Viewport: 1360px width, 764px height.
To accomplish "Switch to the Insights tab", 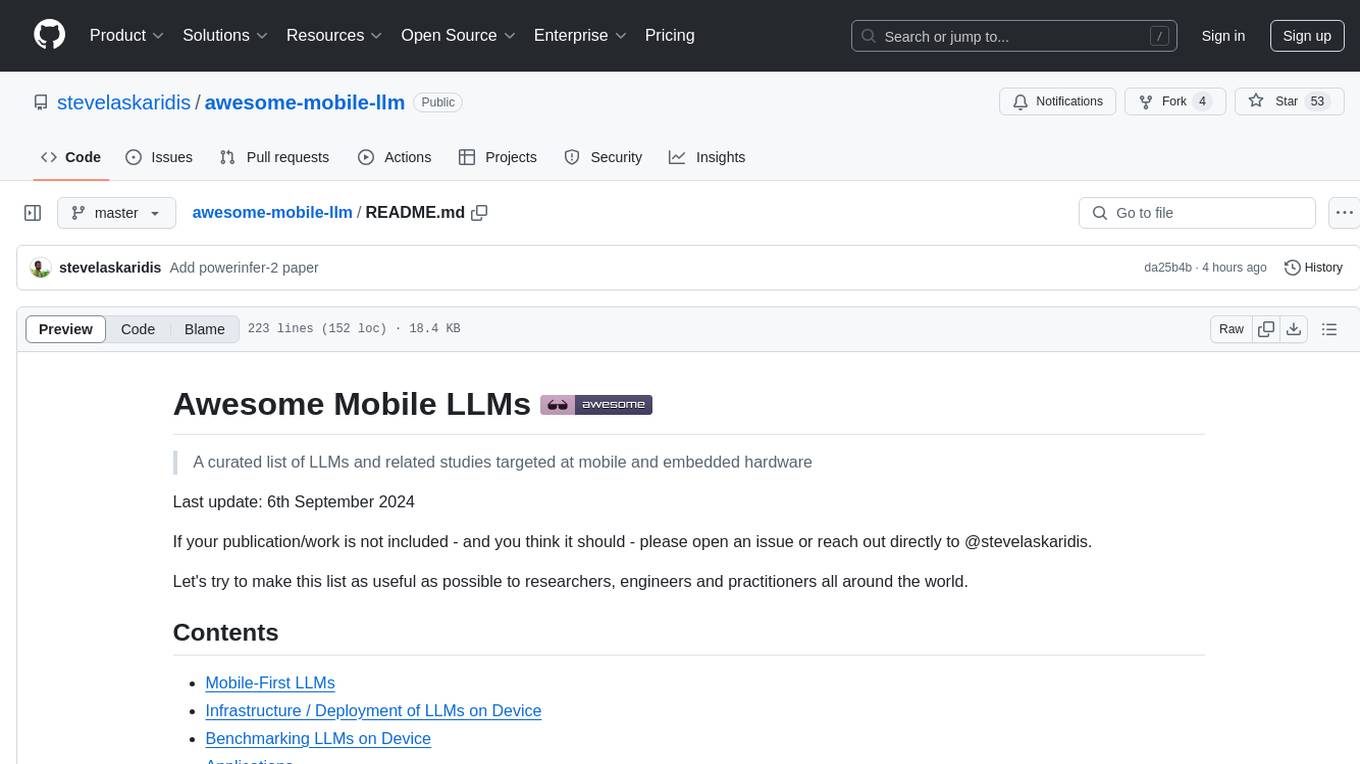I will point(707,157).
